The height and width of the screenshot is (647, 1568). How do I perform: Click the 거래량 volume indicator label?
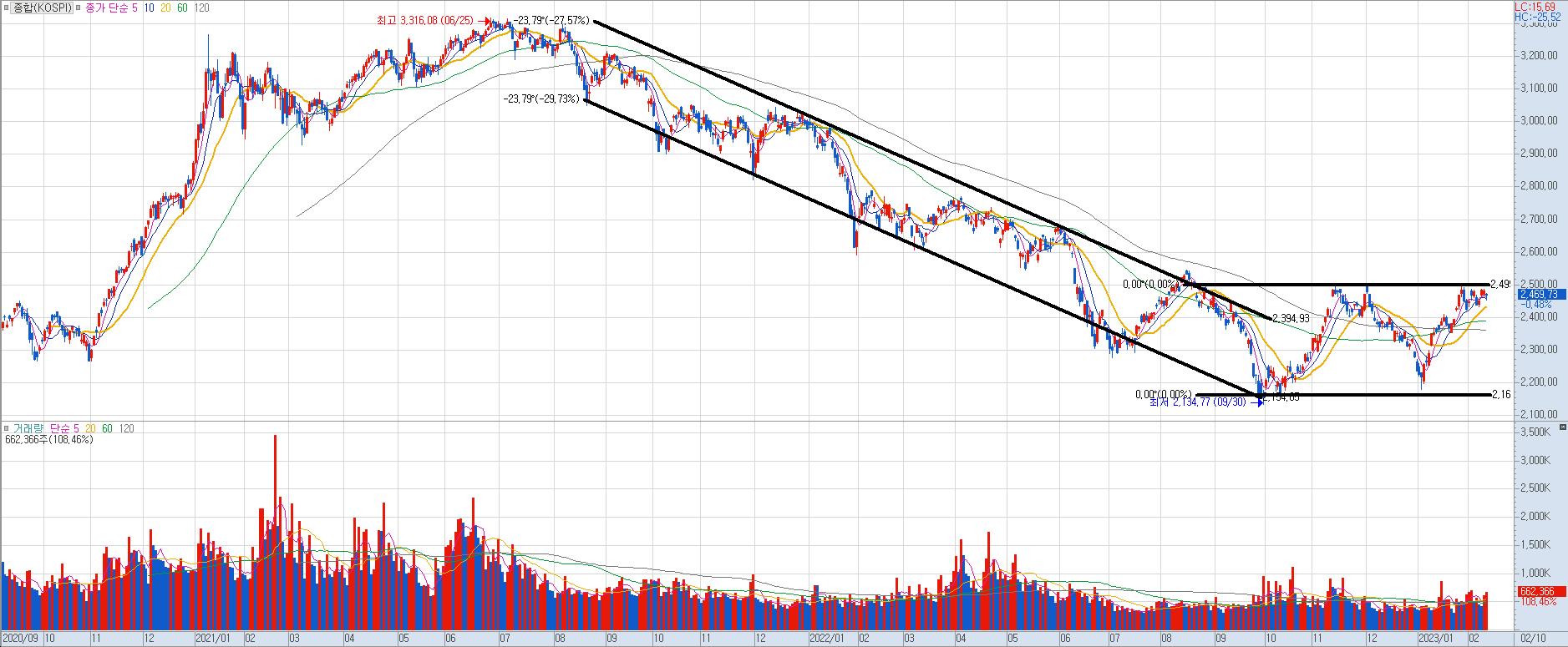(28, 428)
